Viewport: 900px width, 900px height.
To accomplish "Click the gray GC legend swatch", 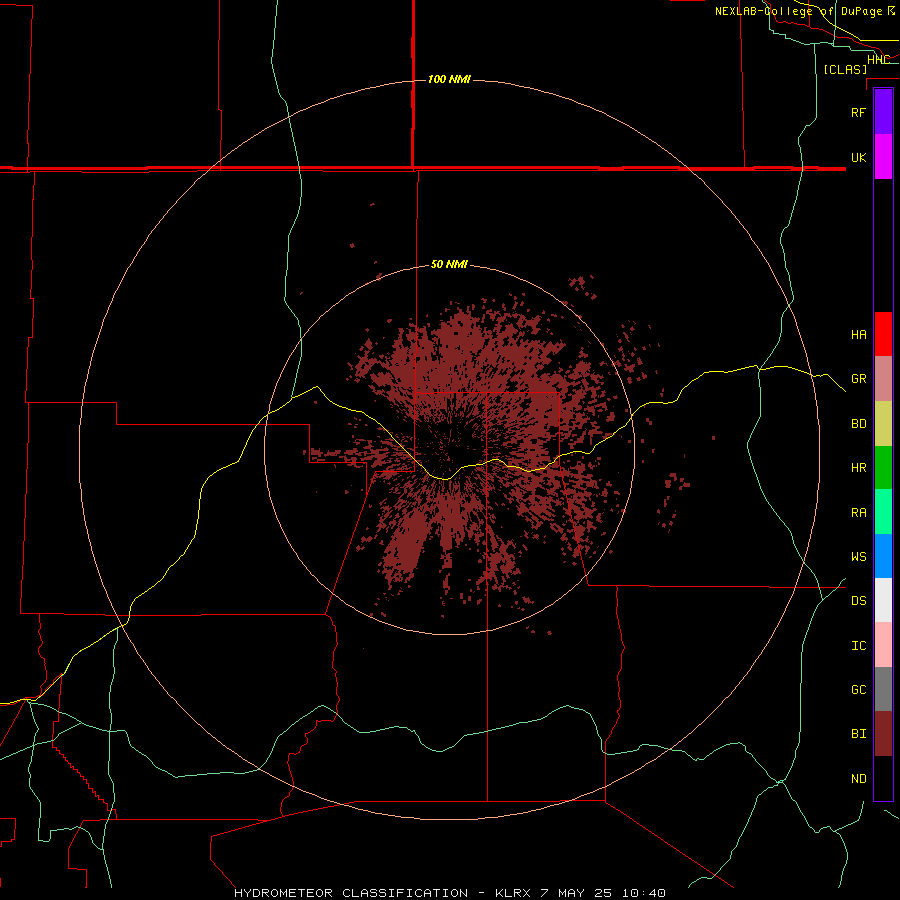I will [883, 689].
